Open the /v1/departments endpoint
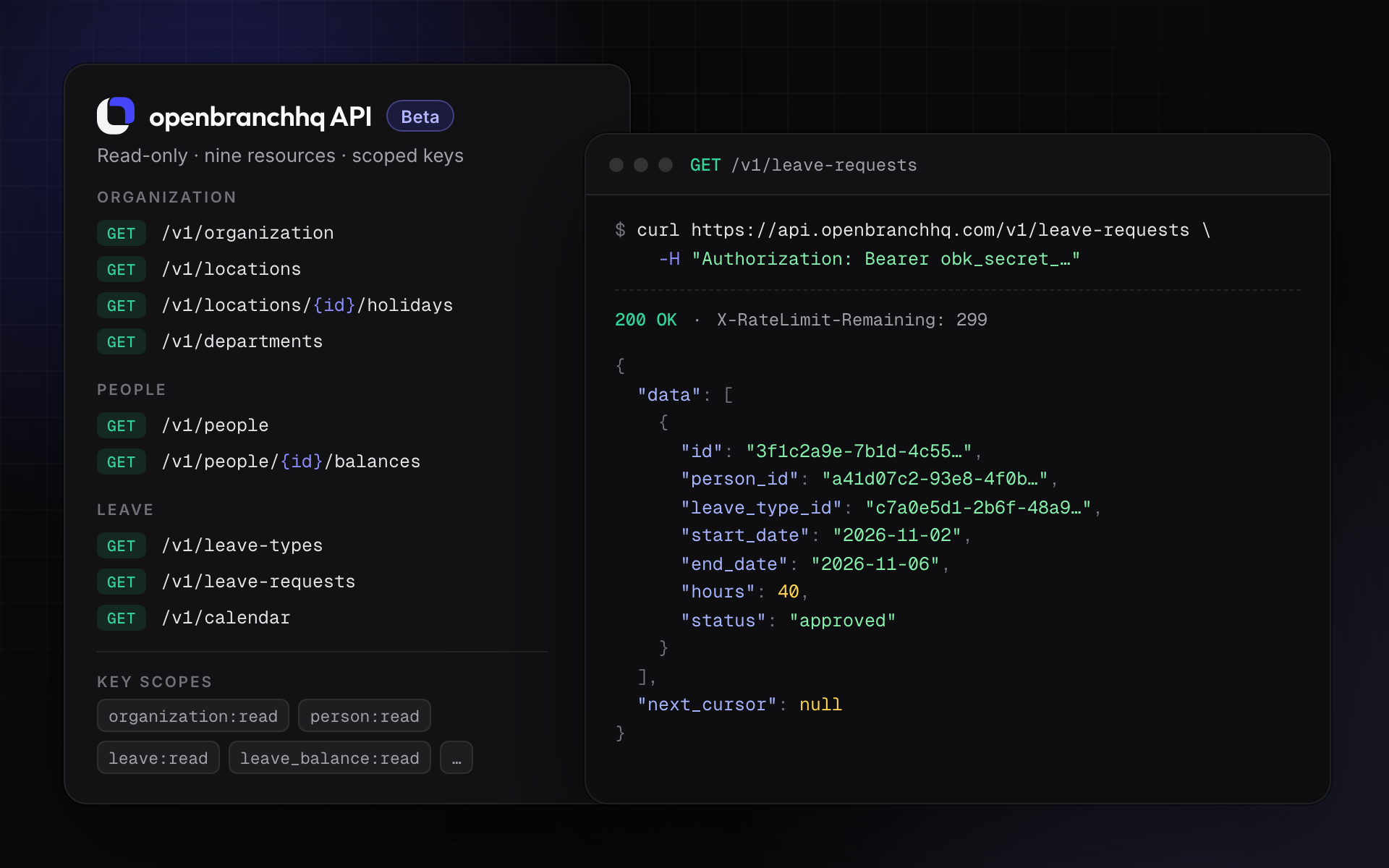 [210, 341]
